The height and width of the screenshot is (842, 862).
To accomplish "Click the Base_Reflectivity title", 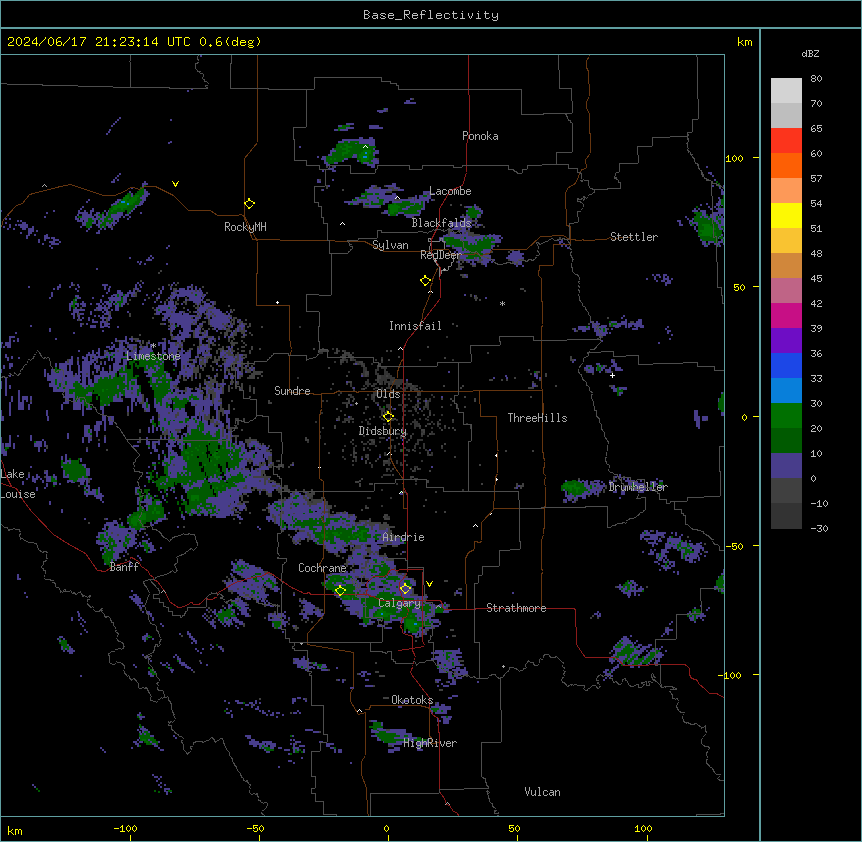I will coord(431,15).
